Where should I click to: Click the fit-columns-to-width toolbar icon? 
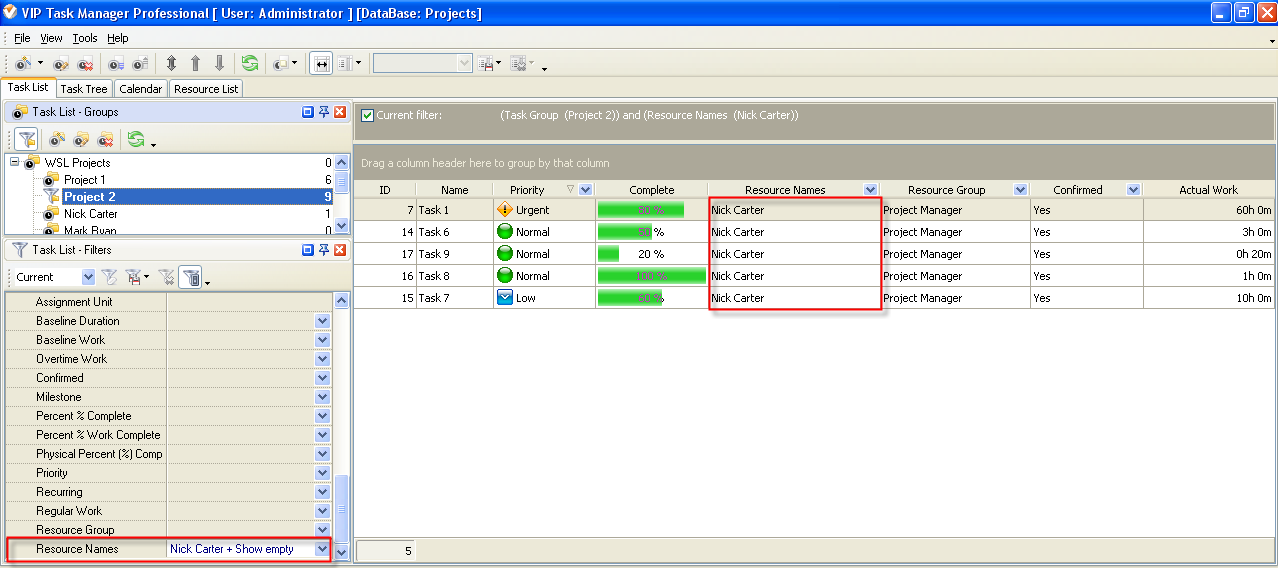321,63
